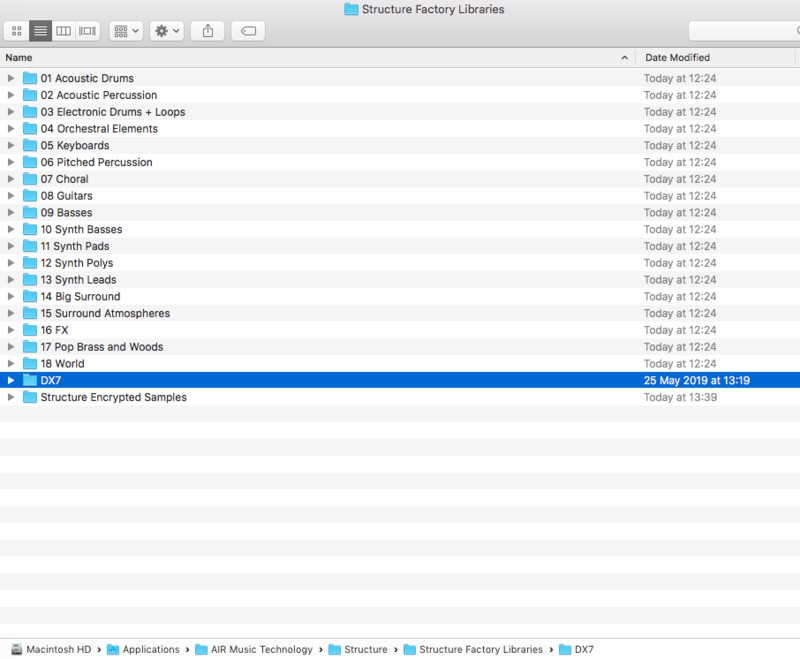
Task: Click the Edit Tags toolbar button
Action: pos(248,31)
